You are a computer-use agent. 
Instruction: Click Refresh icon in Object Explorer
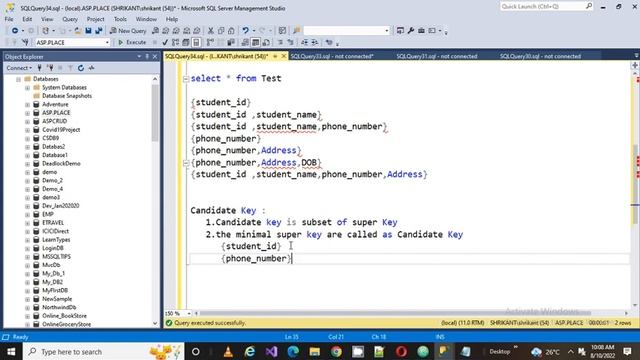point(81,68)
